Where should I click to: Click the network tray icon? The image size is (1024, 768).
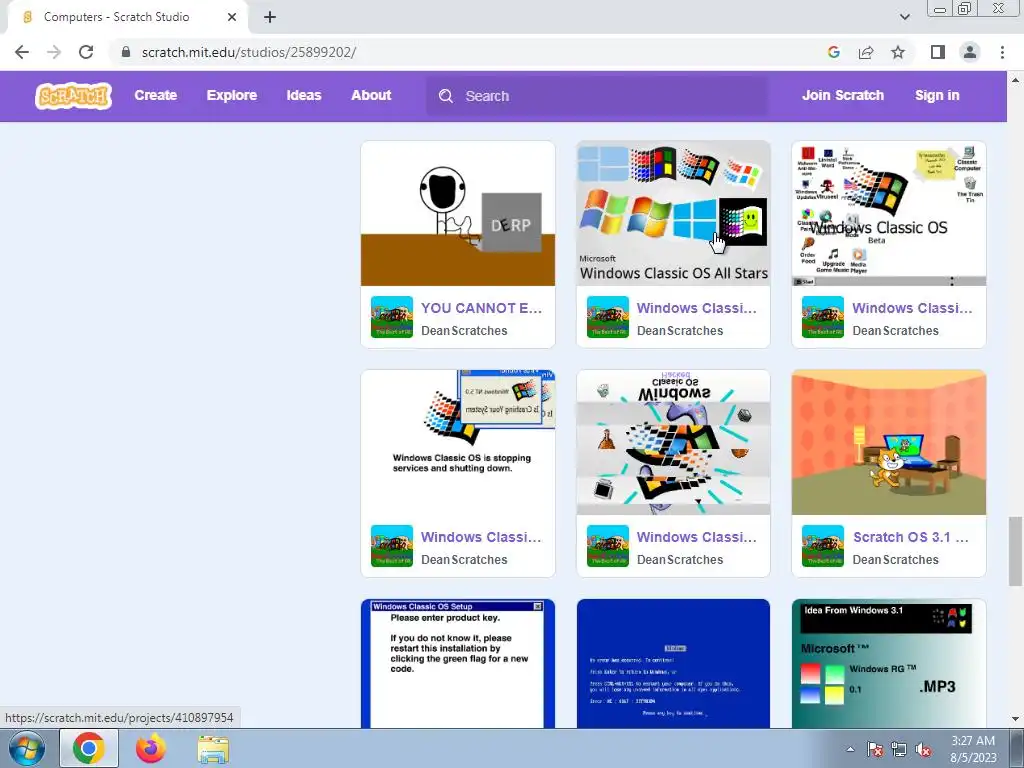click(899, 750)
